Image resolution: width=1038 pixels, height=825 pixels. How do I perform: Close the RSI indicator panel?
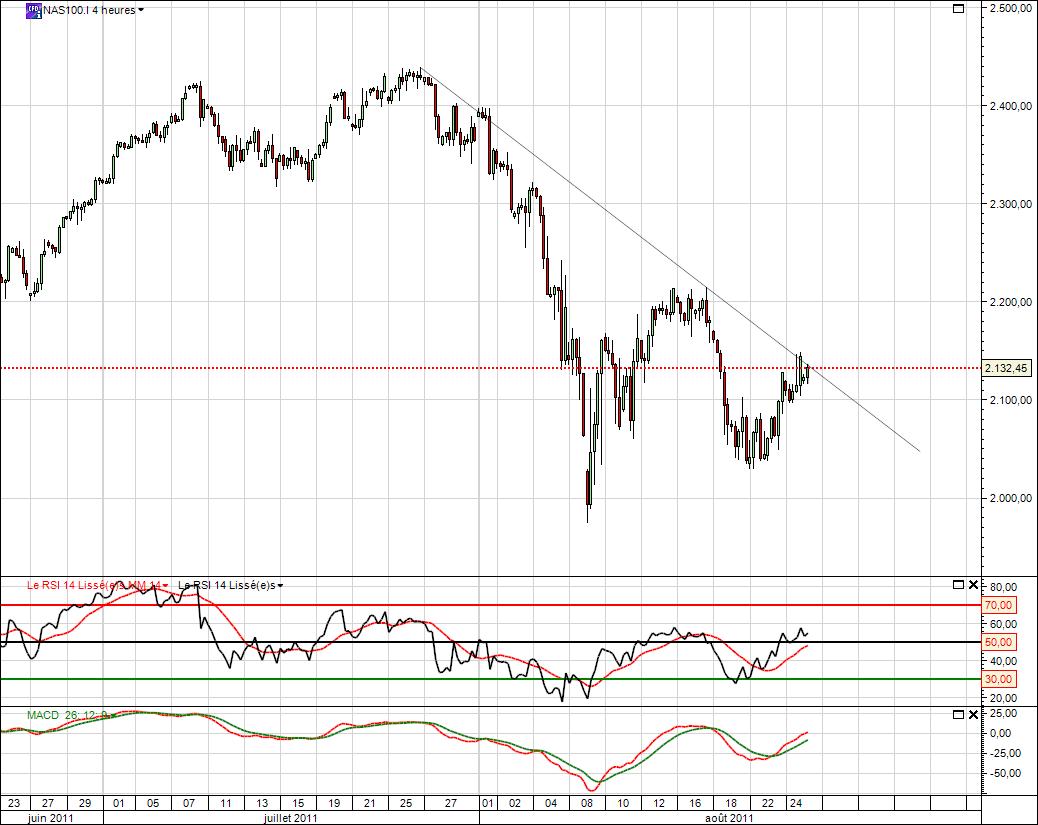974,584
